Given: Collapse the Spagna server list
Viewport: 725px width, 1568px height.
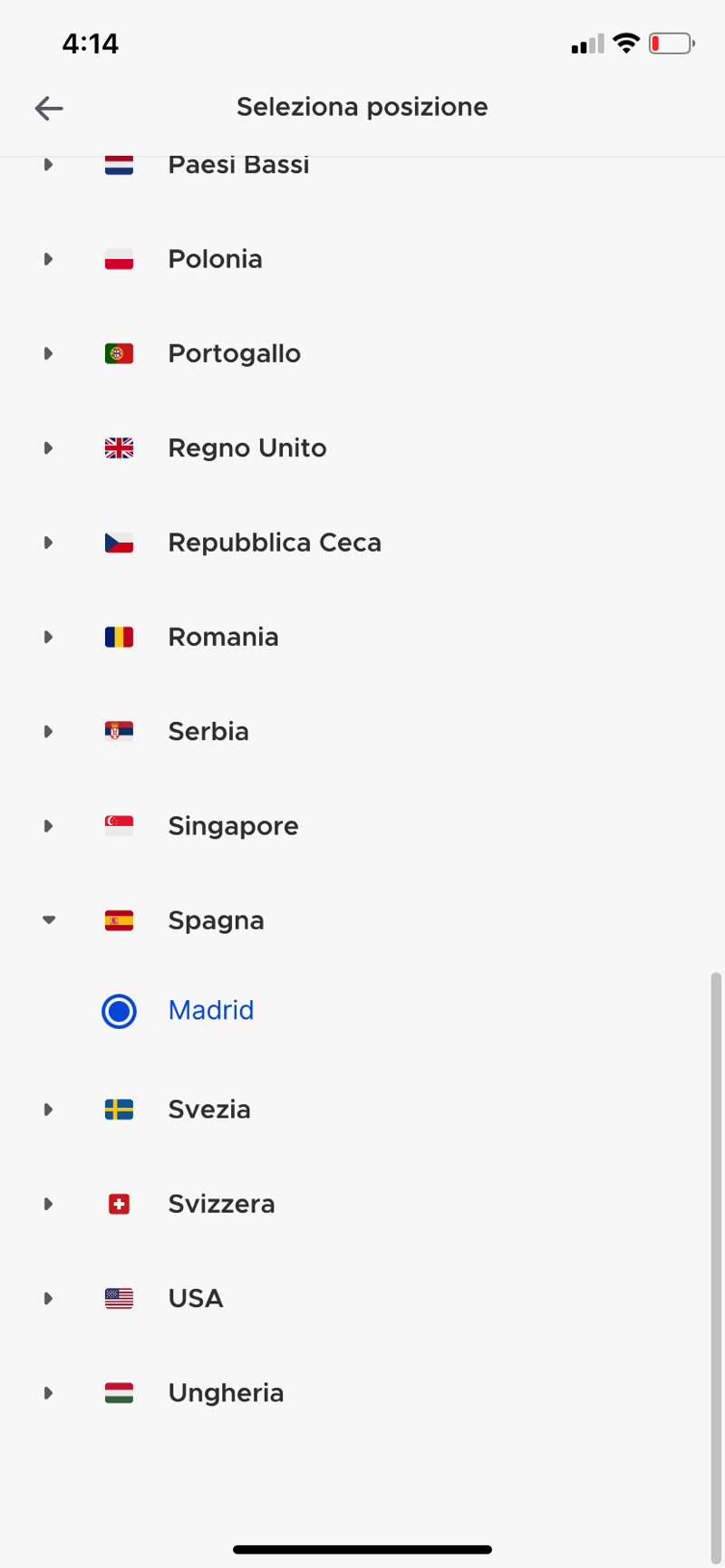Looking at the screenshot, I should click(49, 920).
